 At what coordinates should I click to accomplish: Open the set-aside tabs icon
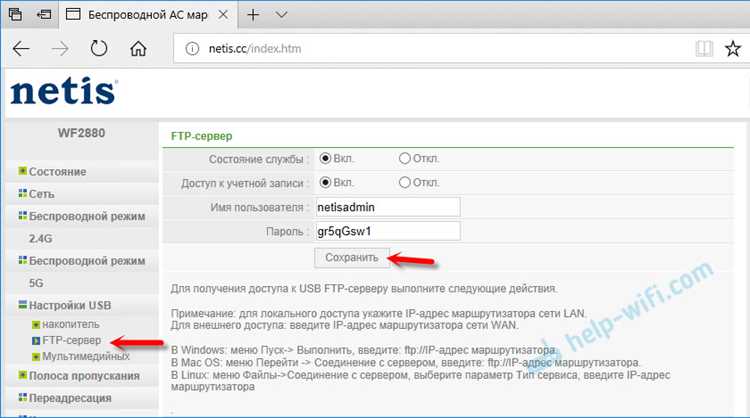15,14
